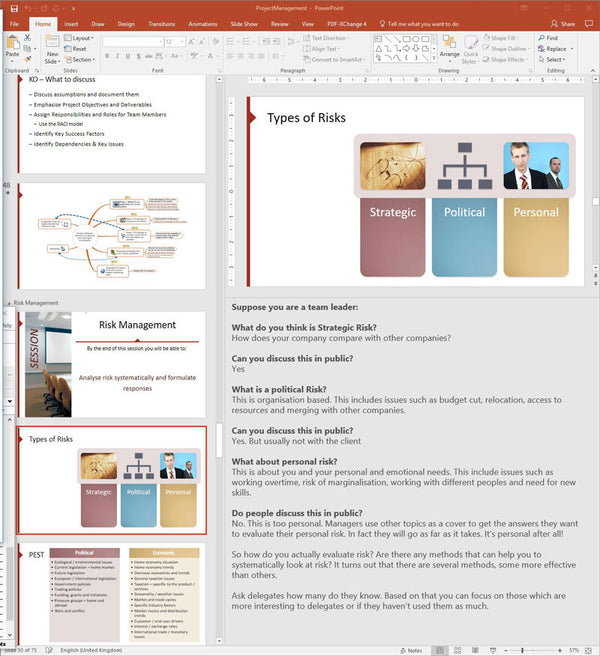
Task: Open the Select dropdown in Editing group
Action: 552,59
